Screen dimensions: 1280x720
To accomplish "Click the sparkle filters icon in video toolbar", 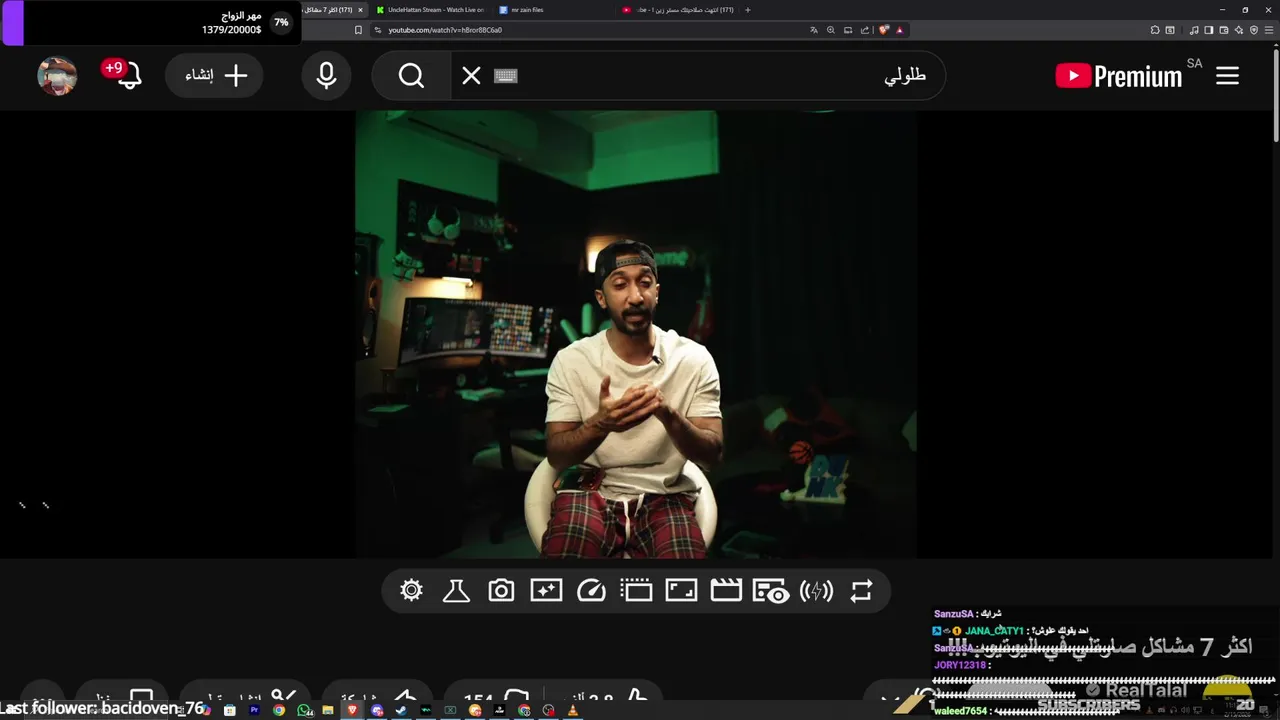I will (x=546, y=591).
